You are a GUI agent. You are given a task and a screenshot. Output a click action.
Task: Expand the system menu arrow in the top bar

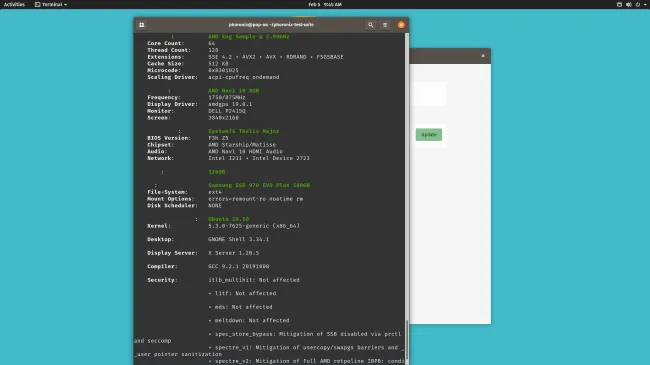point(645,4)
